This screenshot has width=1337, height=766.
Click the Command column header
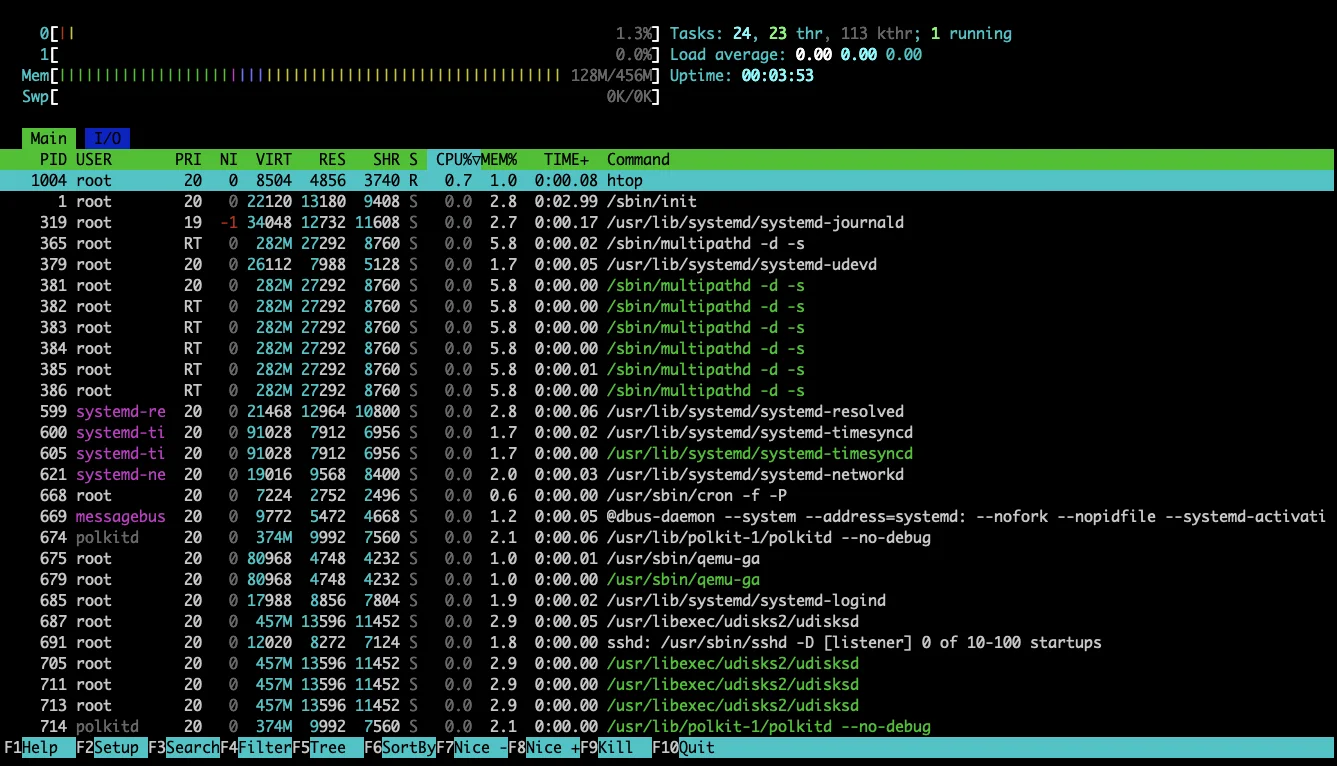(x=638, y=160)
